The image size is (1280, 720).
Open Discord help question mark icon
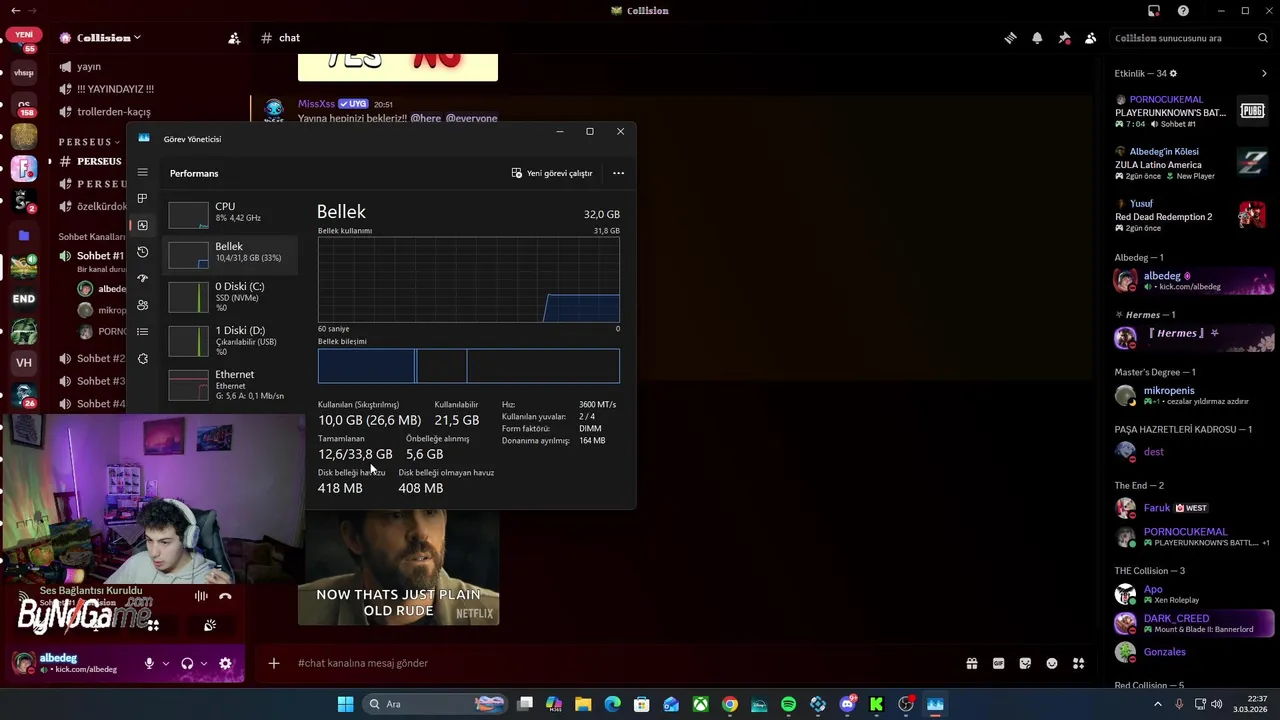(1183, 11)
